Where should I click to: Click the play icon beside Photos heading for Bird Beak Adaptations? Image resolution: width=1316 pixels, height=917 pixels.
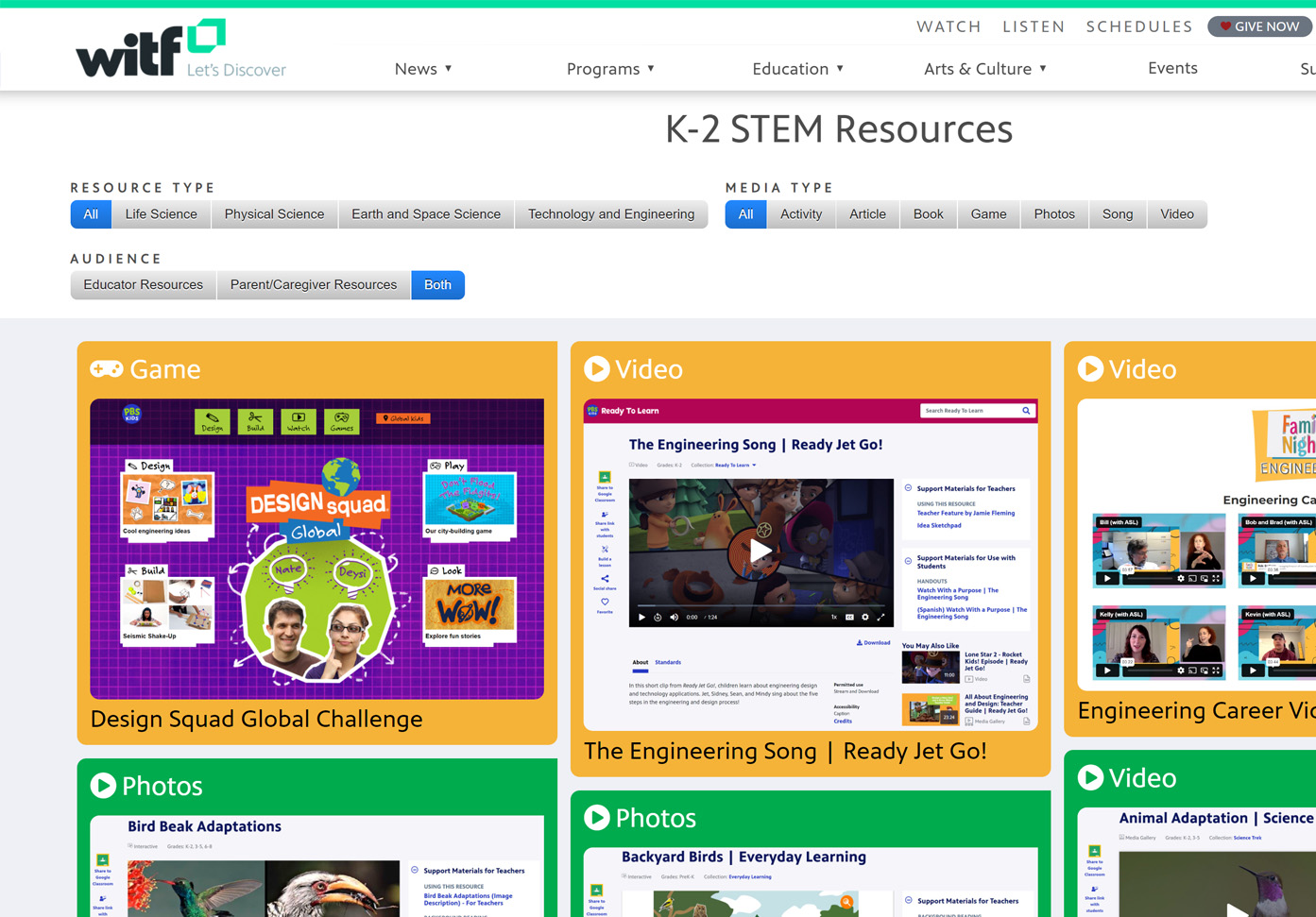103,785
